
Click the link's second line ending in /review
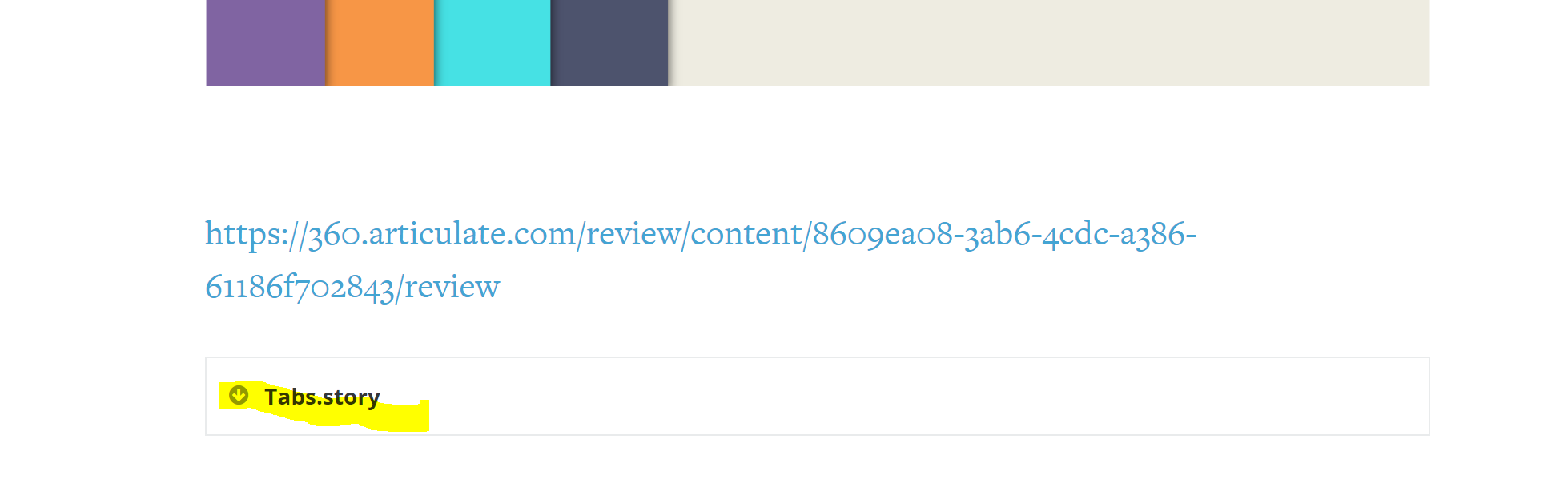[x=352, y=286]
